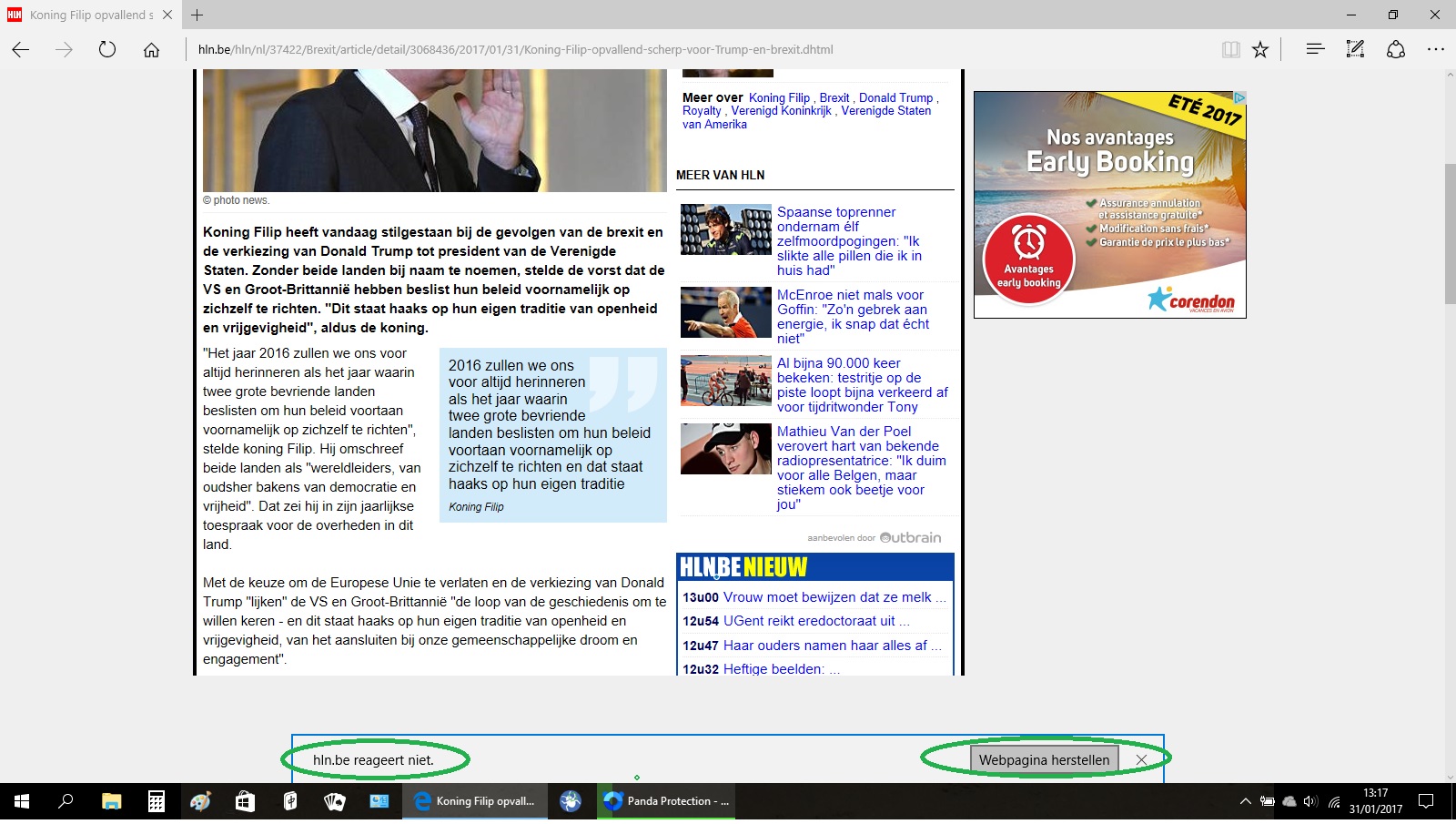Open the volume control in the tray

coord(1310,801)
